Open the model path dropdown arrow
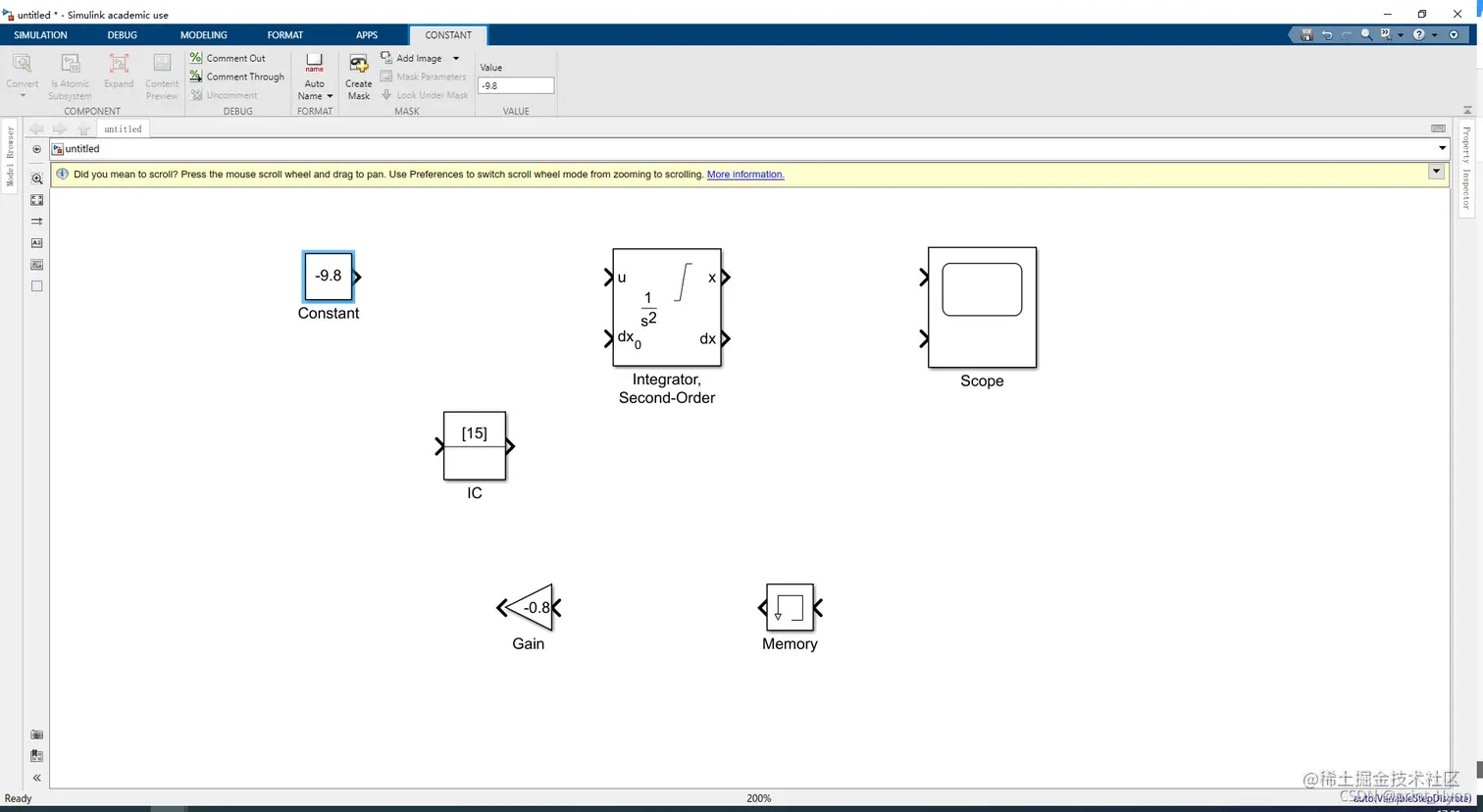Image resolution: width=1483 pixels, height=812 pixels. [1442, 149]
